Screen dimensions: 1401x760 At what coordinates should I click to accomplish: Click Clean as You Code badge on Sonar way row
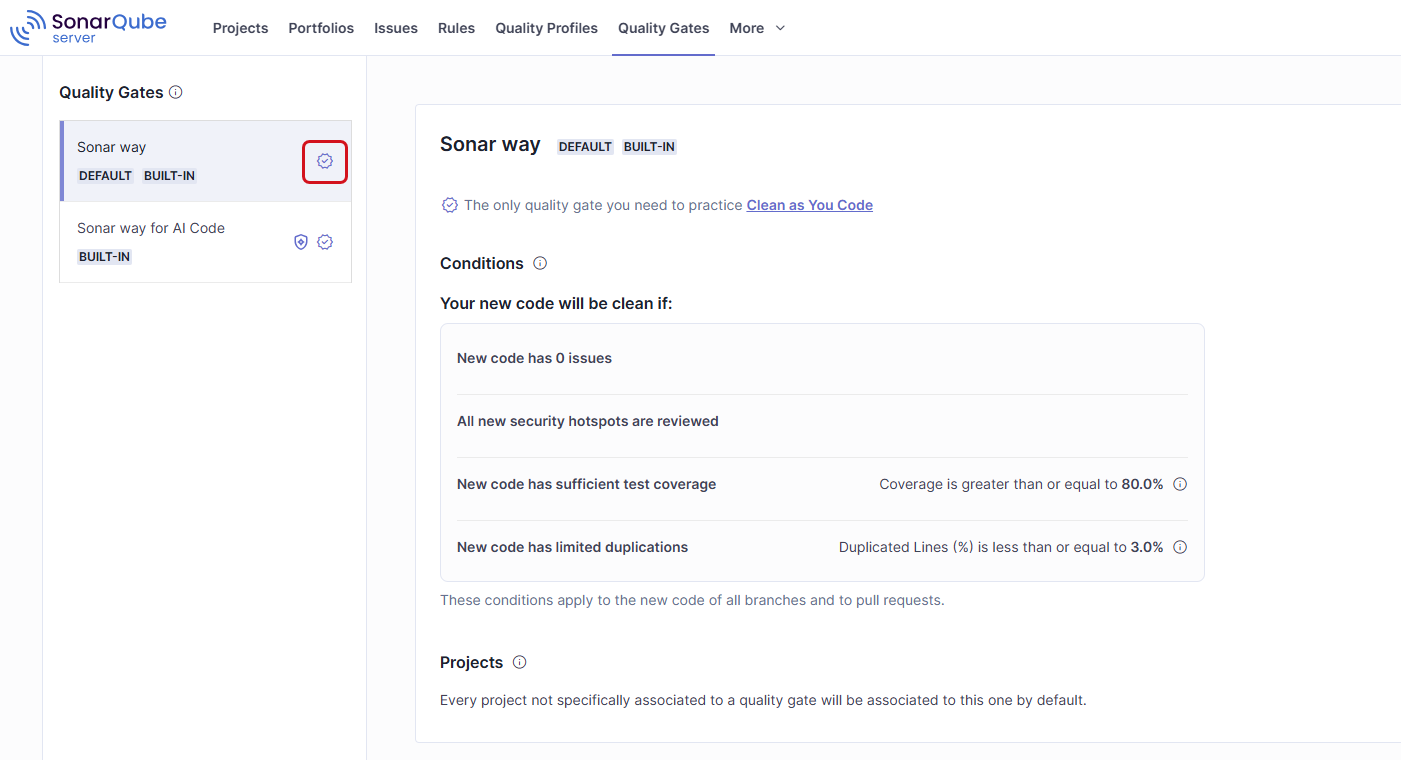pyautogui.click(x=325, y=161)
